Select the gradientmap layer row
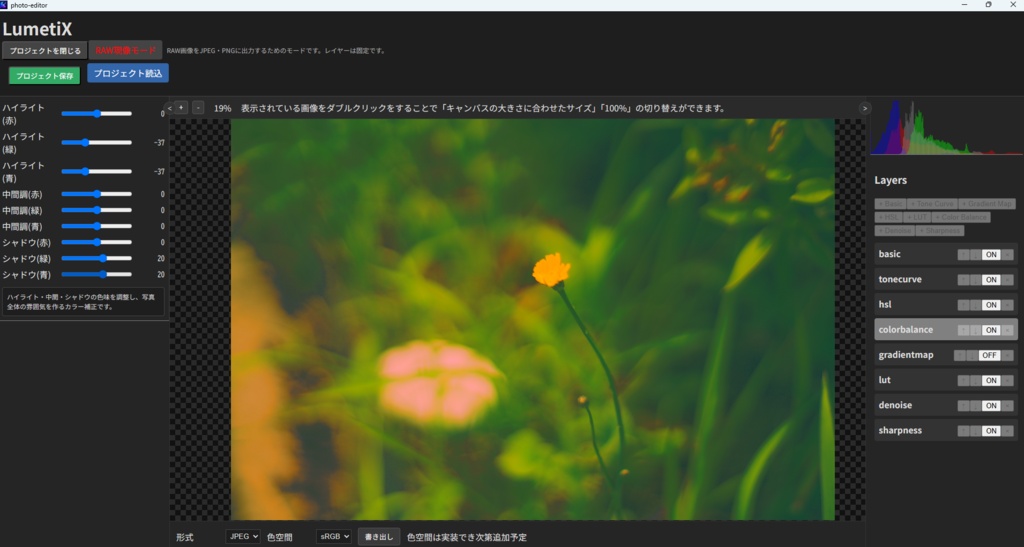1024x547 pixels. pyautogui.click(x=946, y=355)
